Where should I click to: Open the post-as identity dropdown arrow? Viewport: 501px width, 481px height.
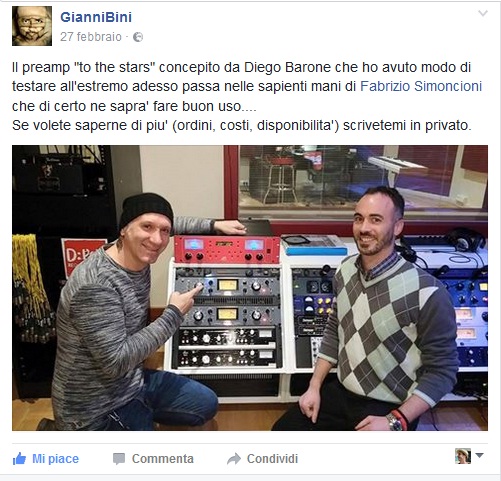pos(479,455)
